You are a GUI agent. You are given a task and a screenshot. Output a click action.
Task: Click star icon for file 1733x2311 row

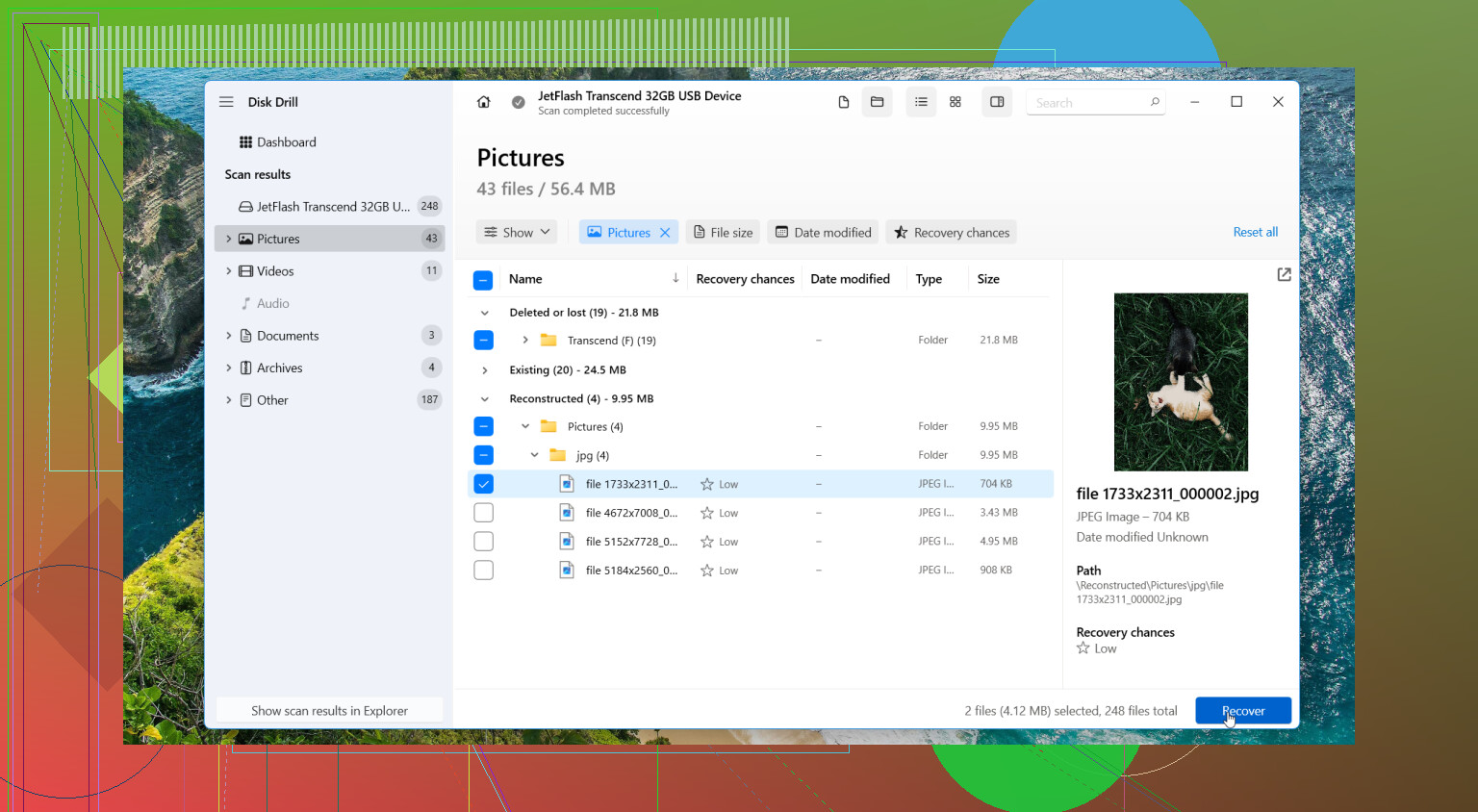[707, 485]
